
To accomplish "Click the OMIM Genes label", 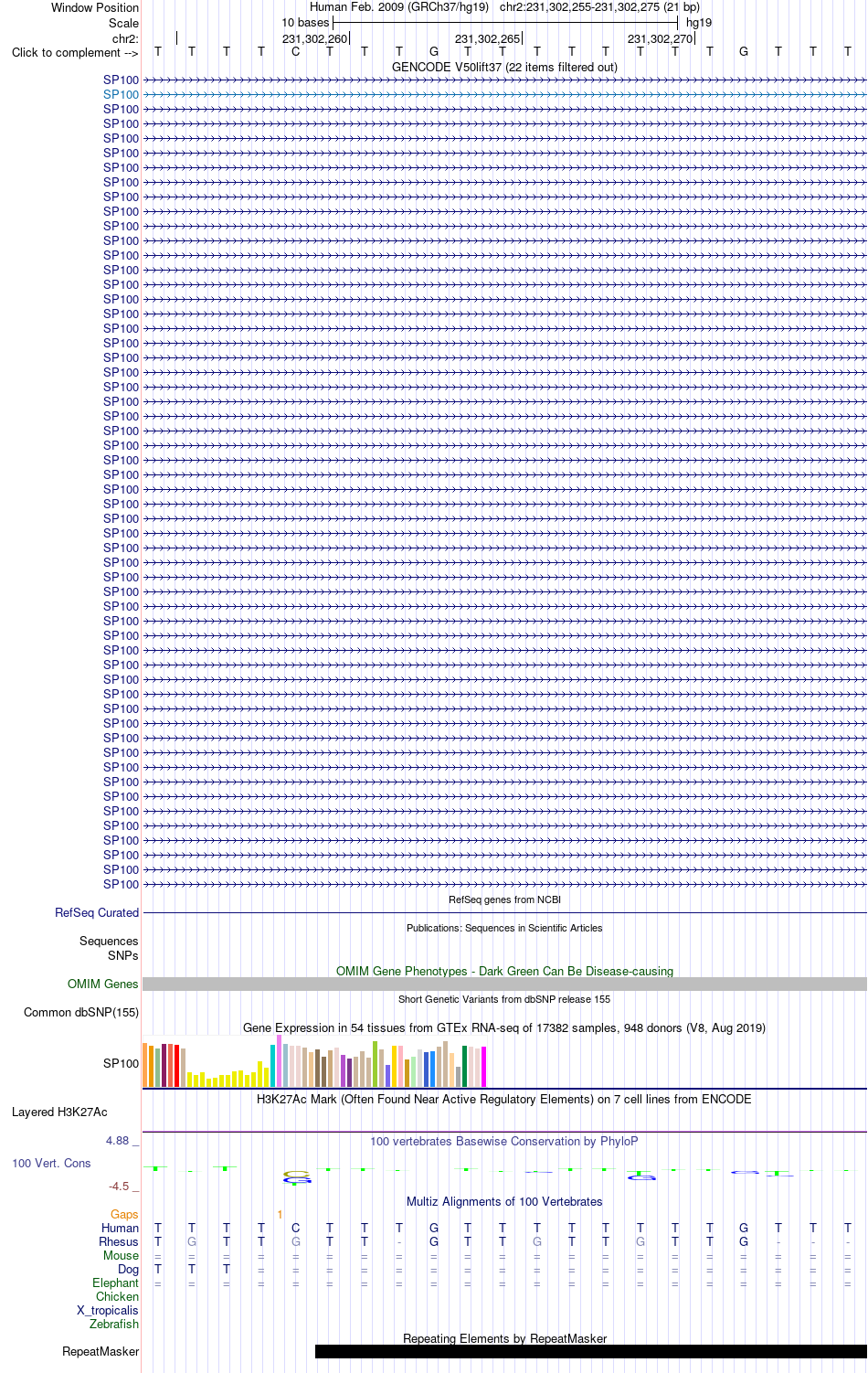I will point(102,984).
